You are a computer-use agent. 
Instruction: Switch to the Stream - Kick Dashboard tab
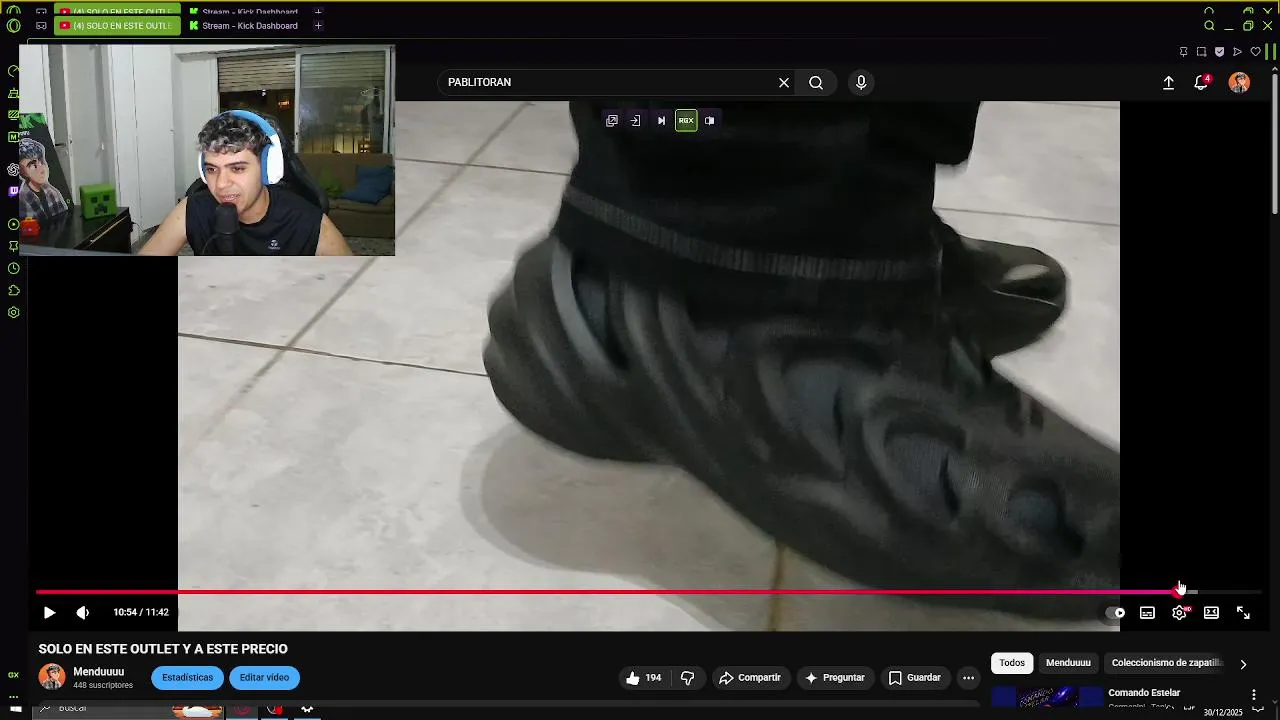(244, 26)
